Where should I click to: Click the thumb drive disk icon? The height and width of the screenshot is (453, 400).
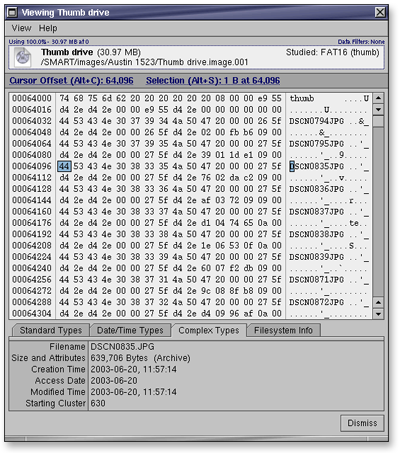coord(23,57)
